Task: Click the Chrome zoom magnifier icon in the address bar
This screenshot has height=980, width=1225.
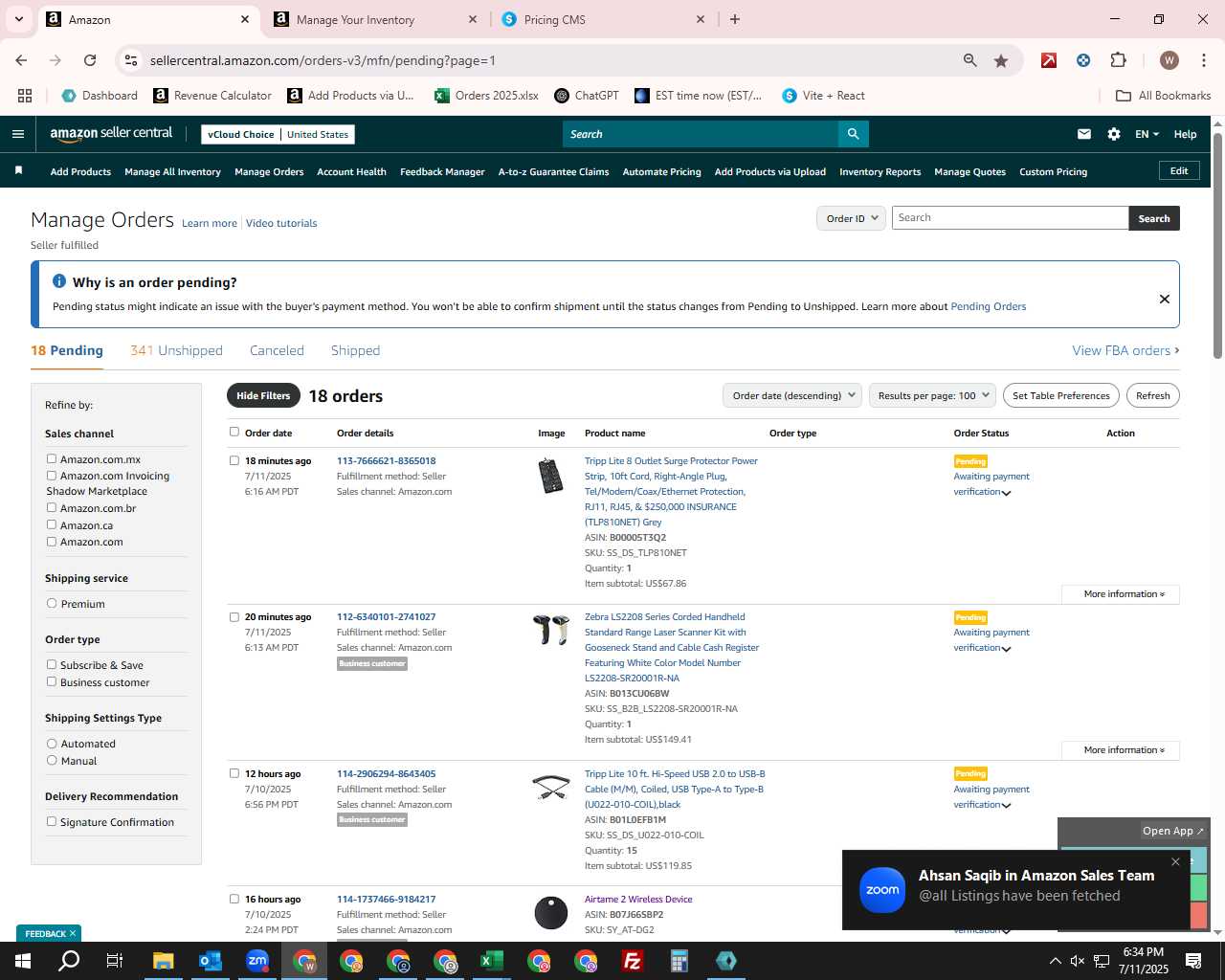Action: pos(970,60)
